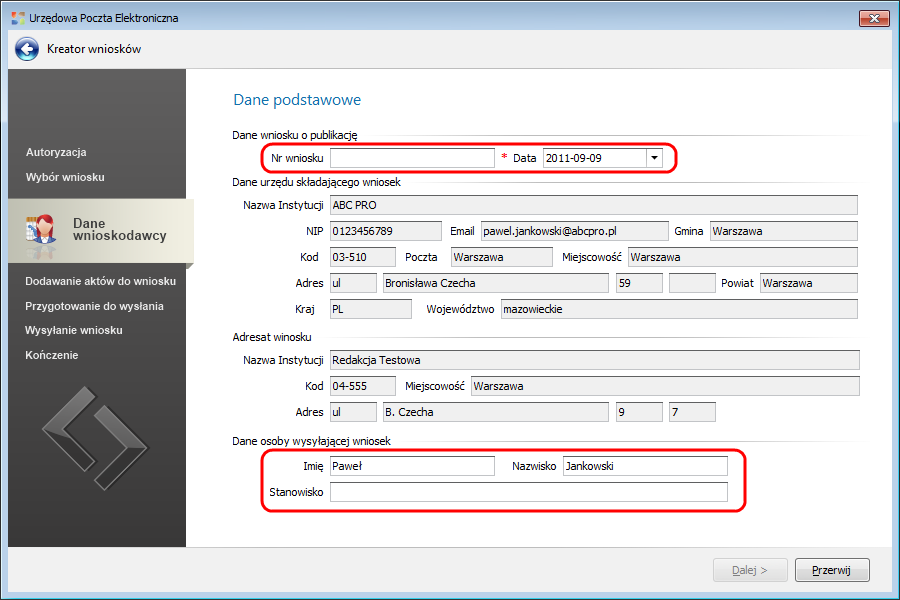This screenshot has height=600, width=900.
Task: Click the Województwo field mazowieckie
Action: coord(679,309)
